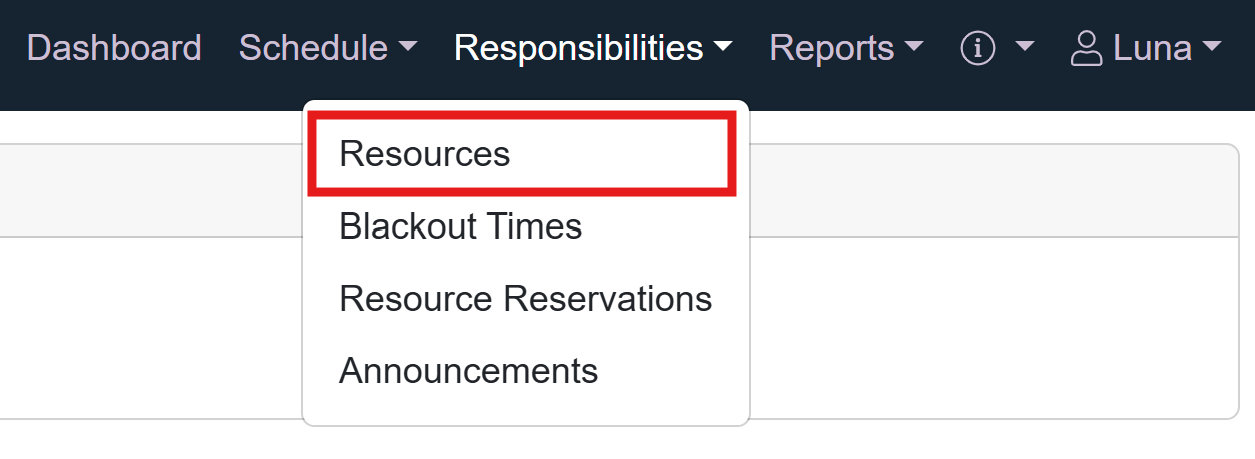Click the info circle icon
Viewport: 1255px width, 459px height.
pos(978,48)
